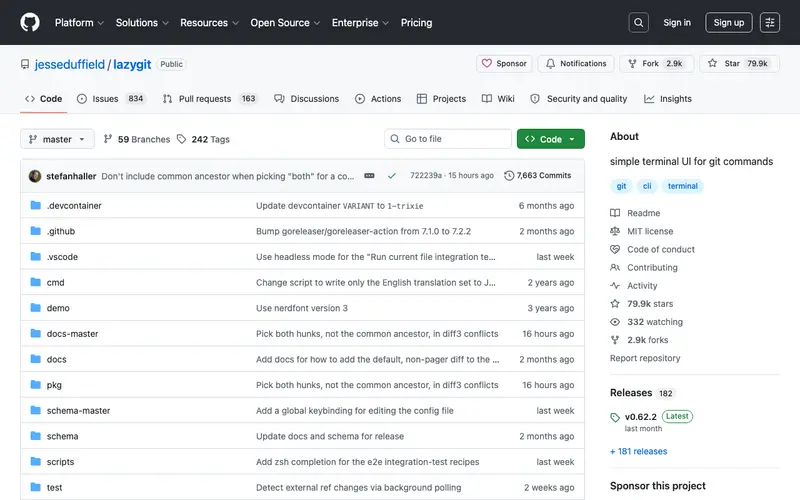800x500 pixels.
Task: Click the cmd folder icon
Action: [36, 282]
